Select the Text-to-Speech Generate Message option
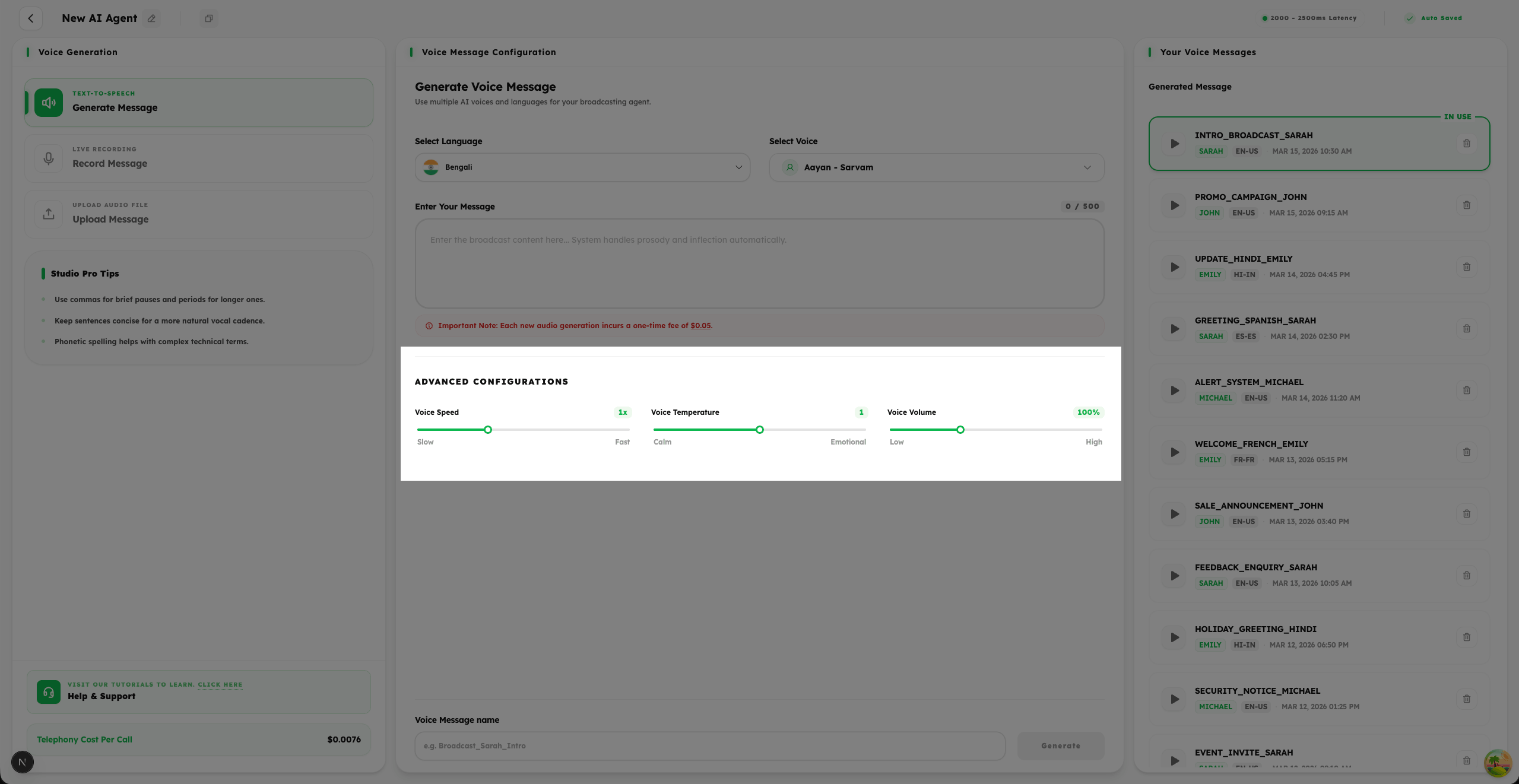Screen dimensions: 1519x784 tap(198, 102)
